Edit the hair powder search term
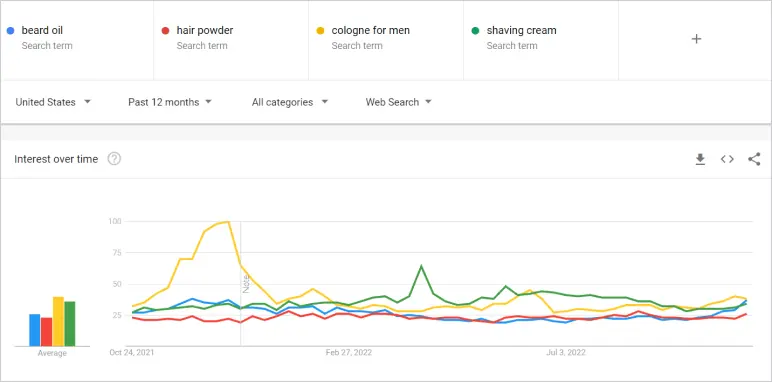Viewport: 772px width, 382px height. coord(231,39)
